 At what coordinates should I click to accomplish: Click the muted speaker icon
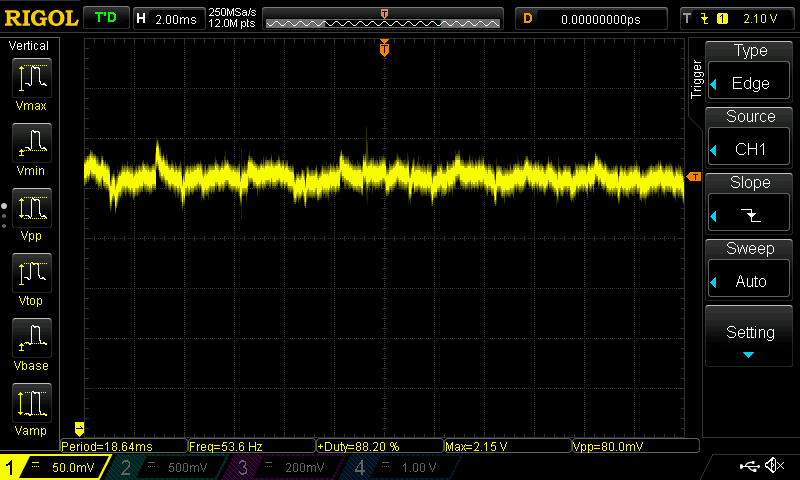pyautogui.click(x=774, y=465)
